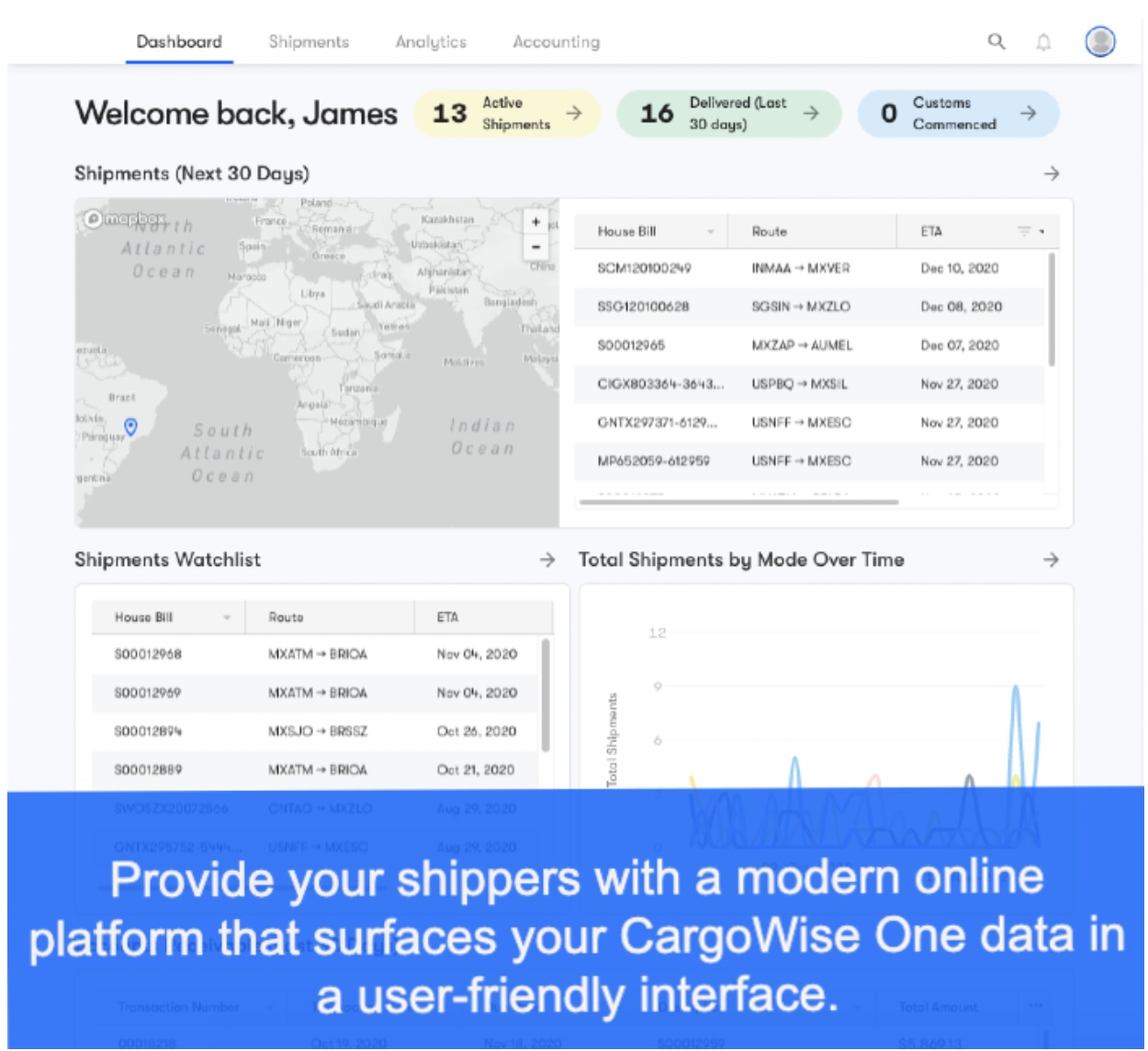
Task: Click the arrow in the Delivered (Last 30 days) pill
Action: coord(811,113)
